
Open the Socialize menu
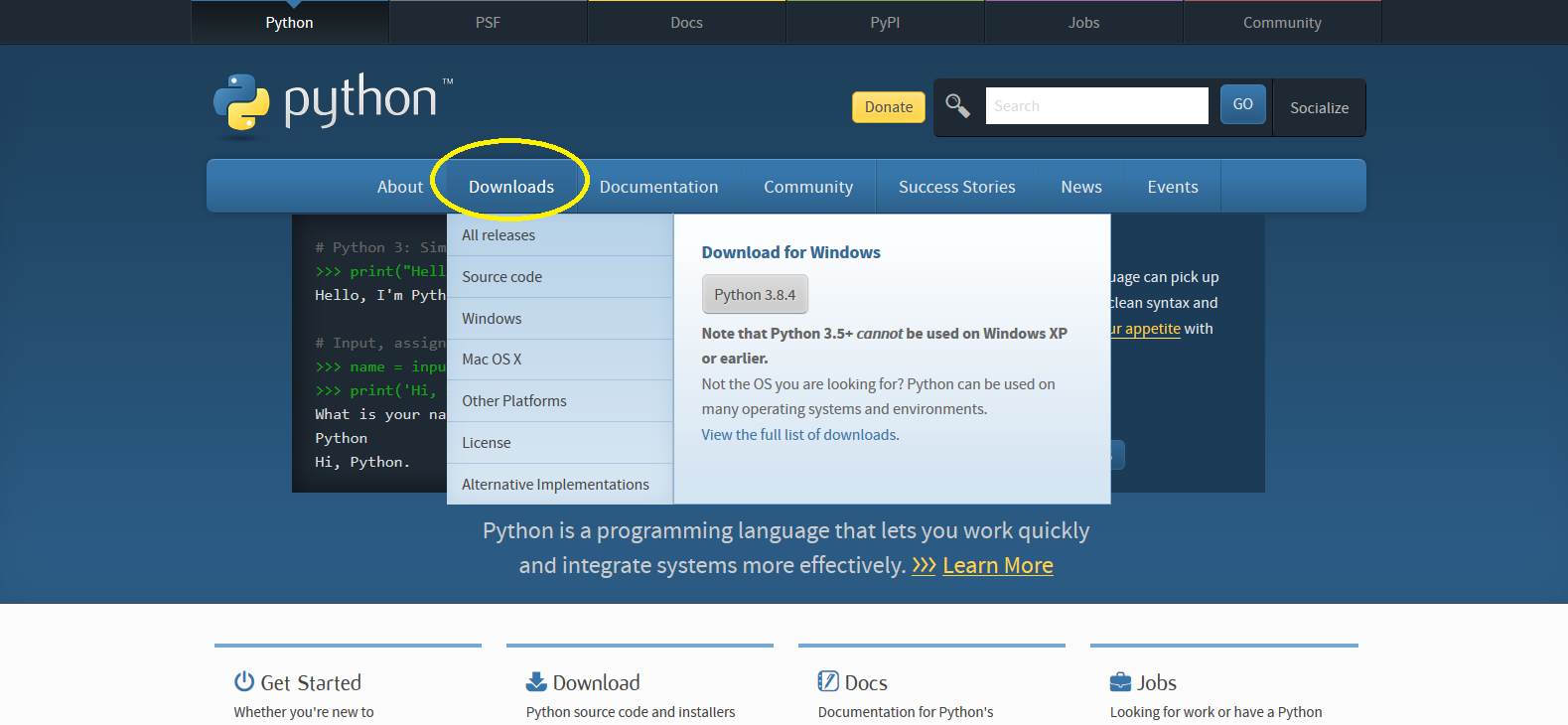coord(1319,107)
